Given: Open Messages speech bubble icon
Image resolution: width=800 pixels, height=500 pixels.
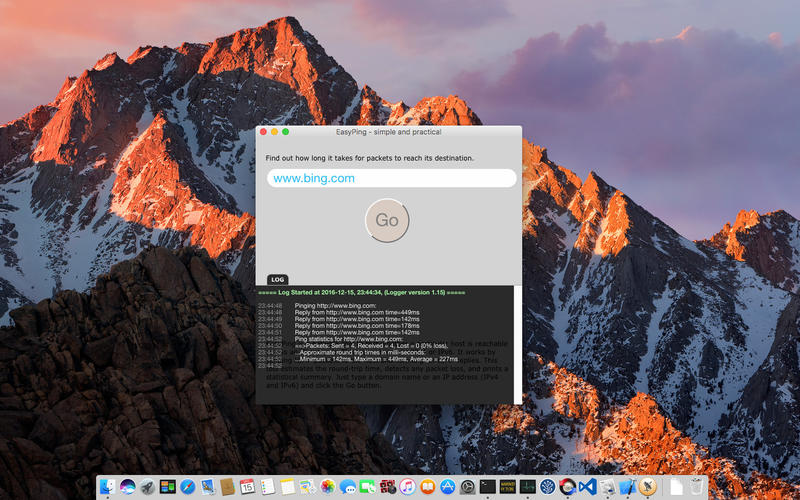Looking at the screenshot, I should click(x=347, y=487).
